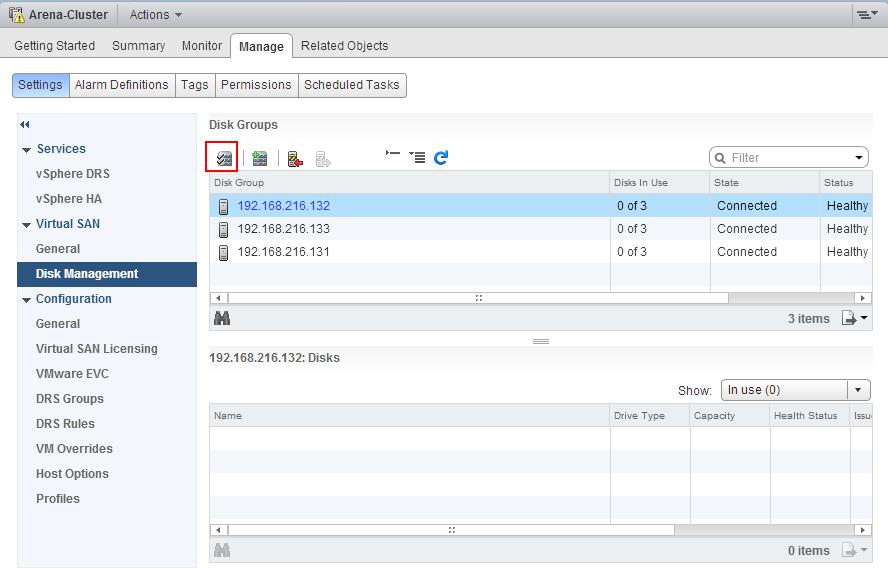Screen dimensions: 888x569
Task: Click the greyed-out host document icon in the toolbar
Action: pyautogui.click(x=323, y=159)
